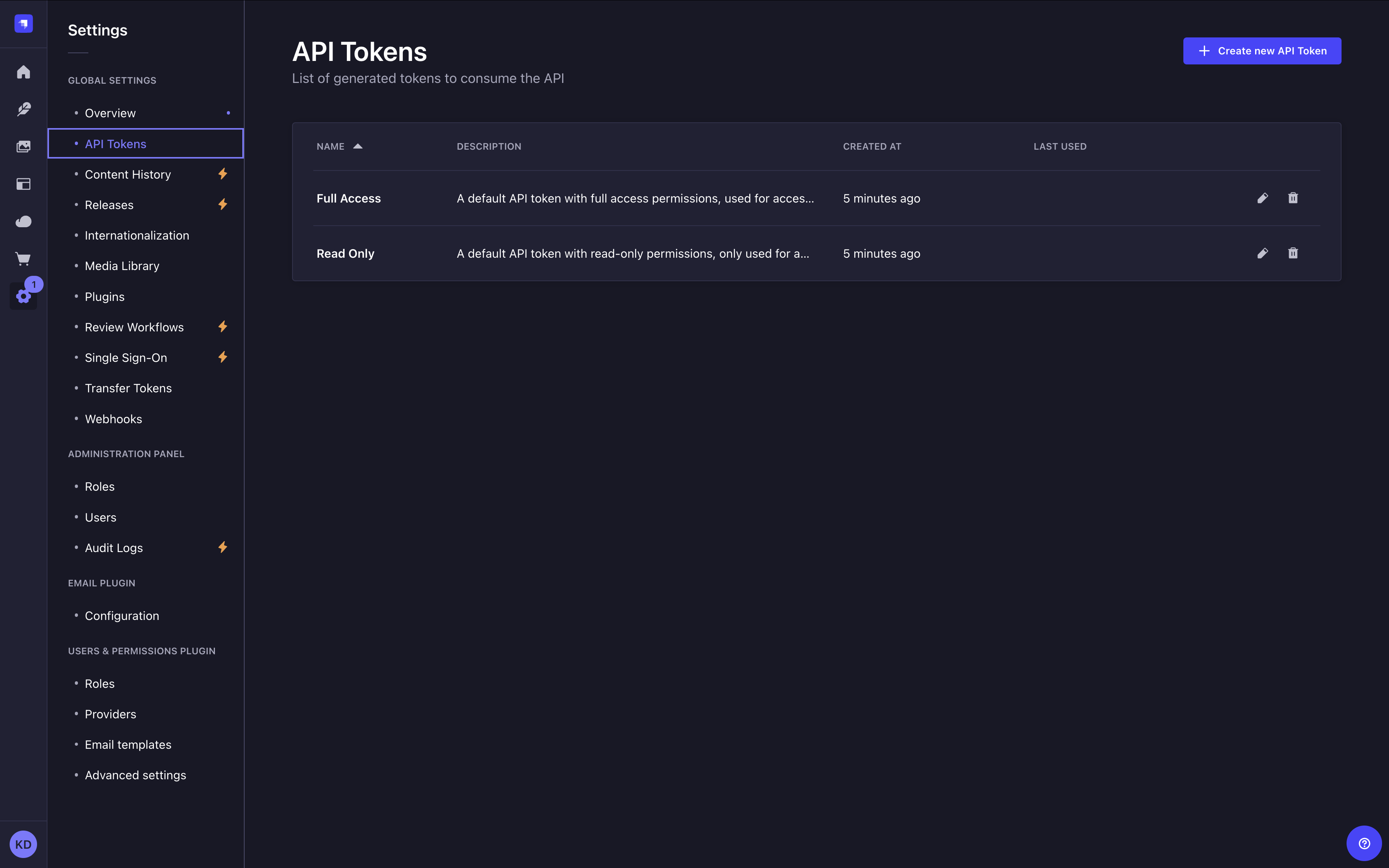
Task: Open the Content Manager panel icon
Action: [x=23, y=184]
